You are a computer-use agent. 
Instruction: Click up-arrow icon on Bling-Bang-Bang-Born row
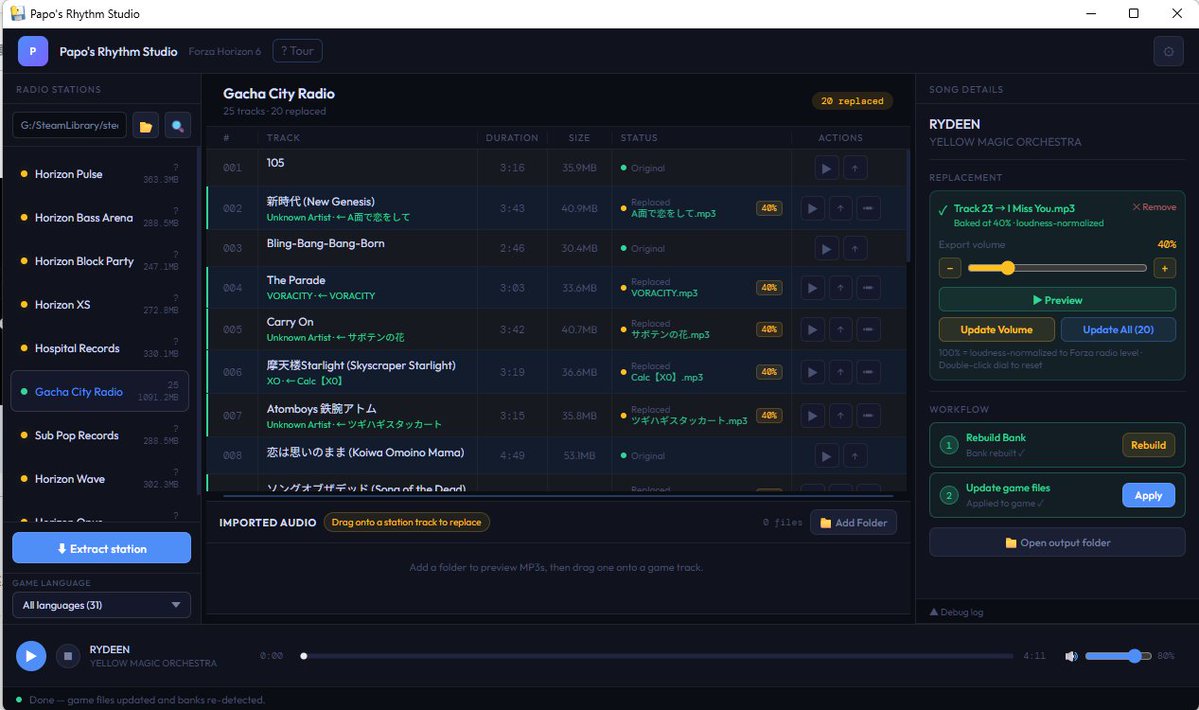point(855,248)
